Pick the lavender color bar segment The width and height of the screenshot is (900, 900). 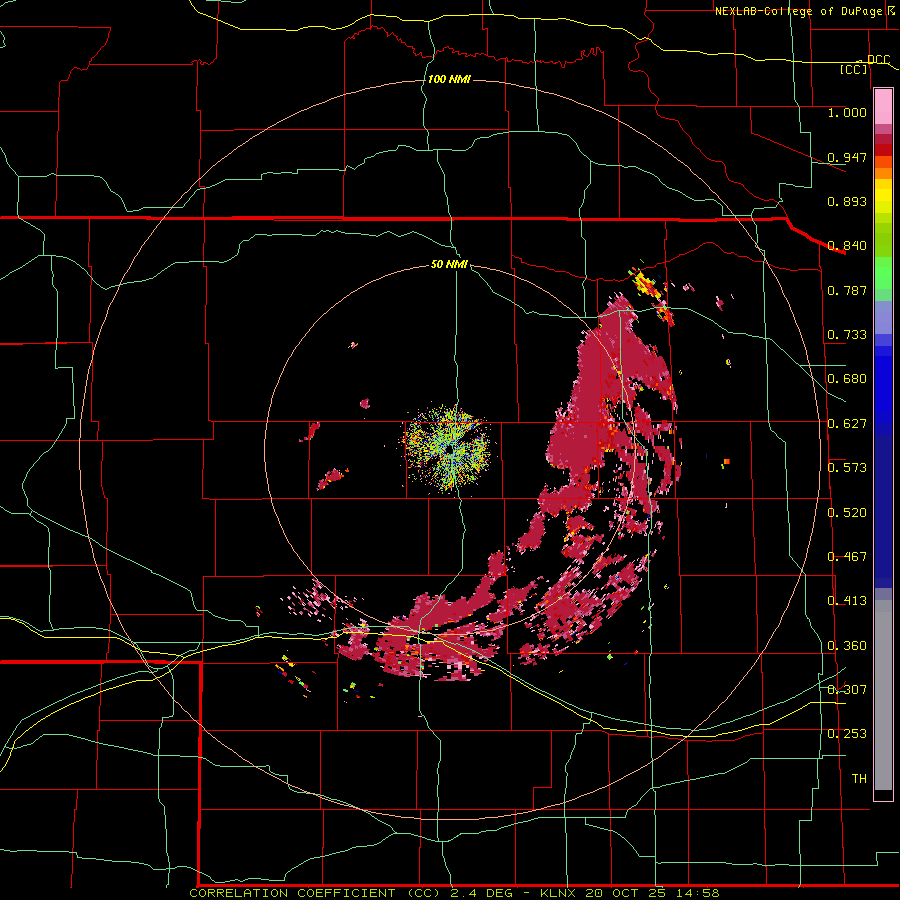point(883,317)
